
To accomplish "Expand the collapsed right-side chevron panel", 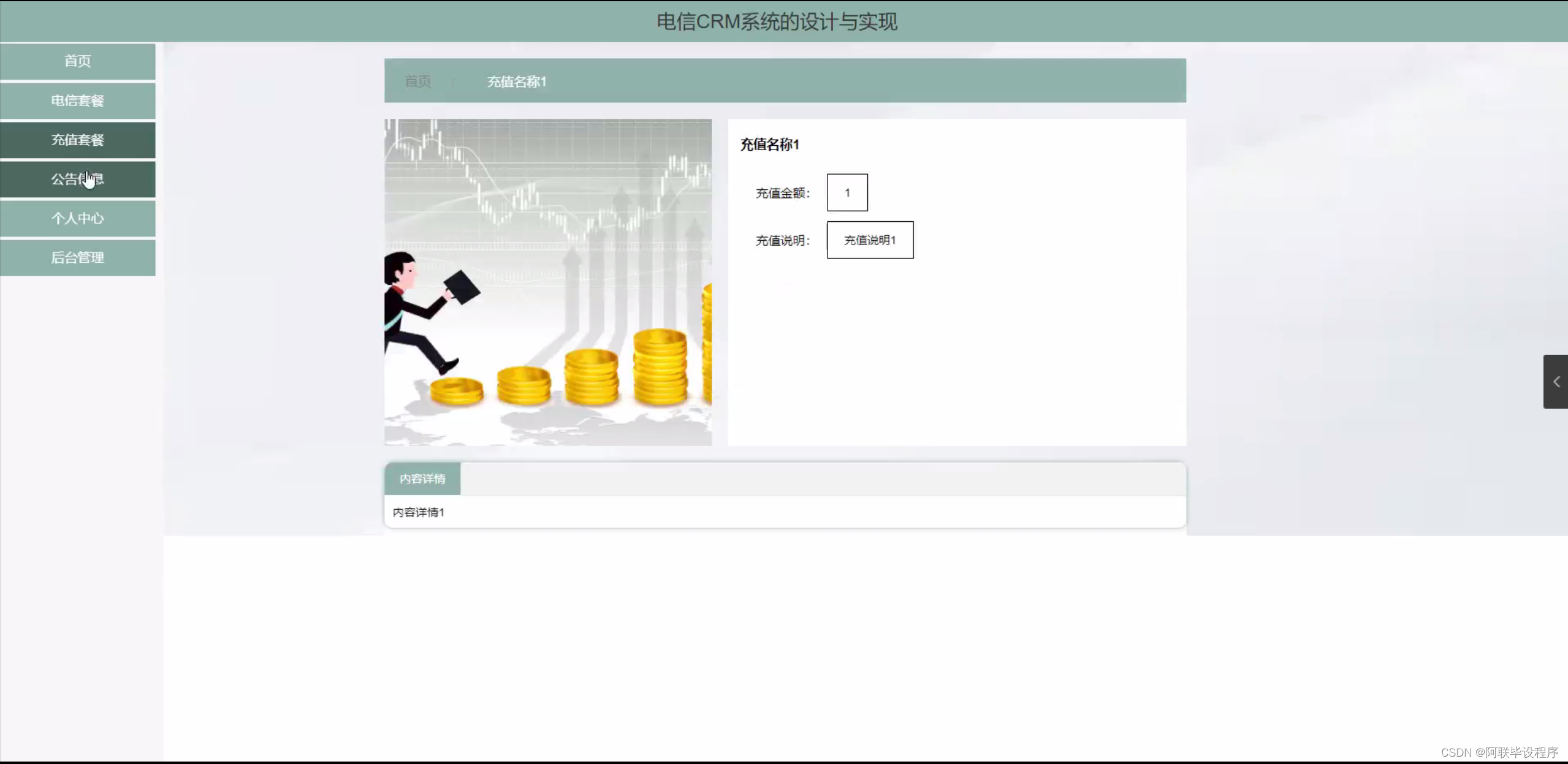I will click(1555, 382).
